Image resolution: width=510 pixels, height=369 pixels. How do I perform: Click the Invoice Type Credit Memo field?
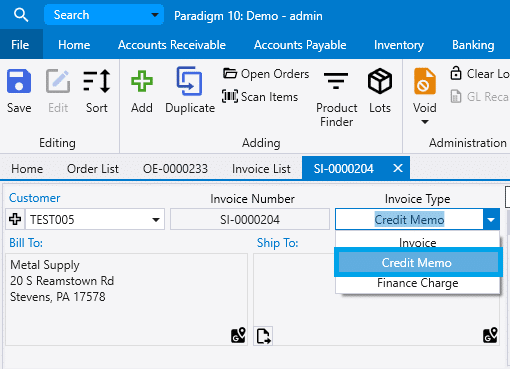pyautogui.click(x=409, y=219)
